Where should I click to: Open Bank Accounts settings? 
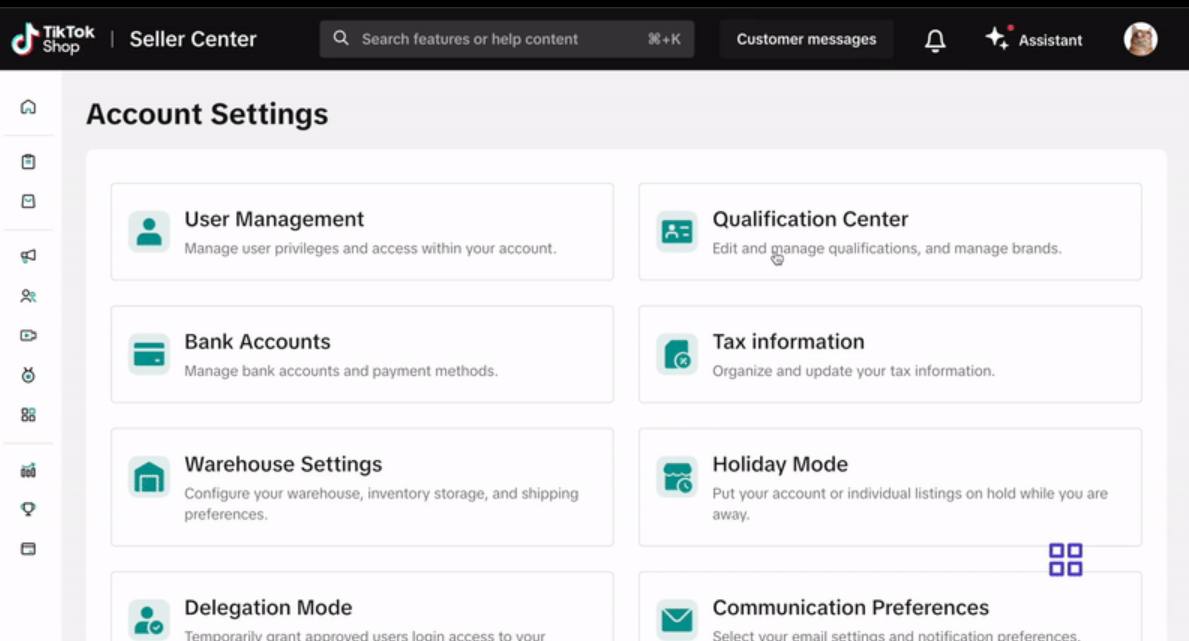coord(362,354)
